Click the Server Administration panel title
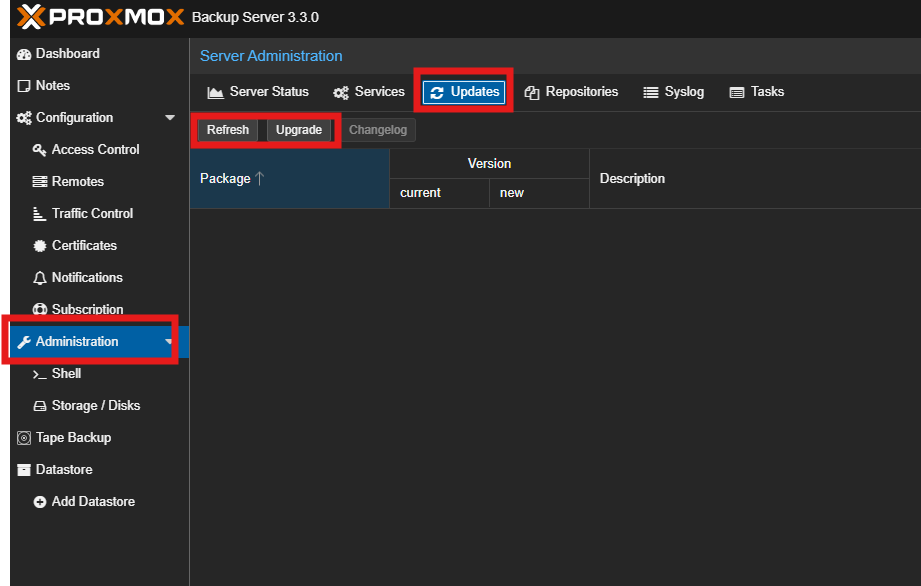Image resolution: width=921 pixels, height=586 pixels. point(271,56)
